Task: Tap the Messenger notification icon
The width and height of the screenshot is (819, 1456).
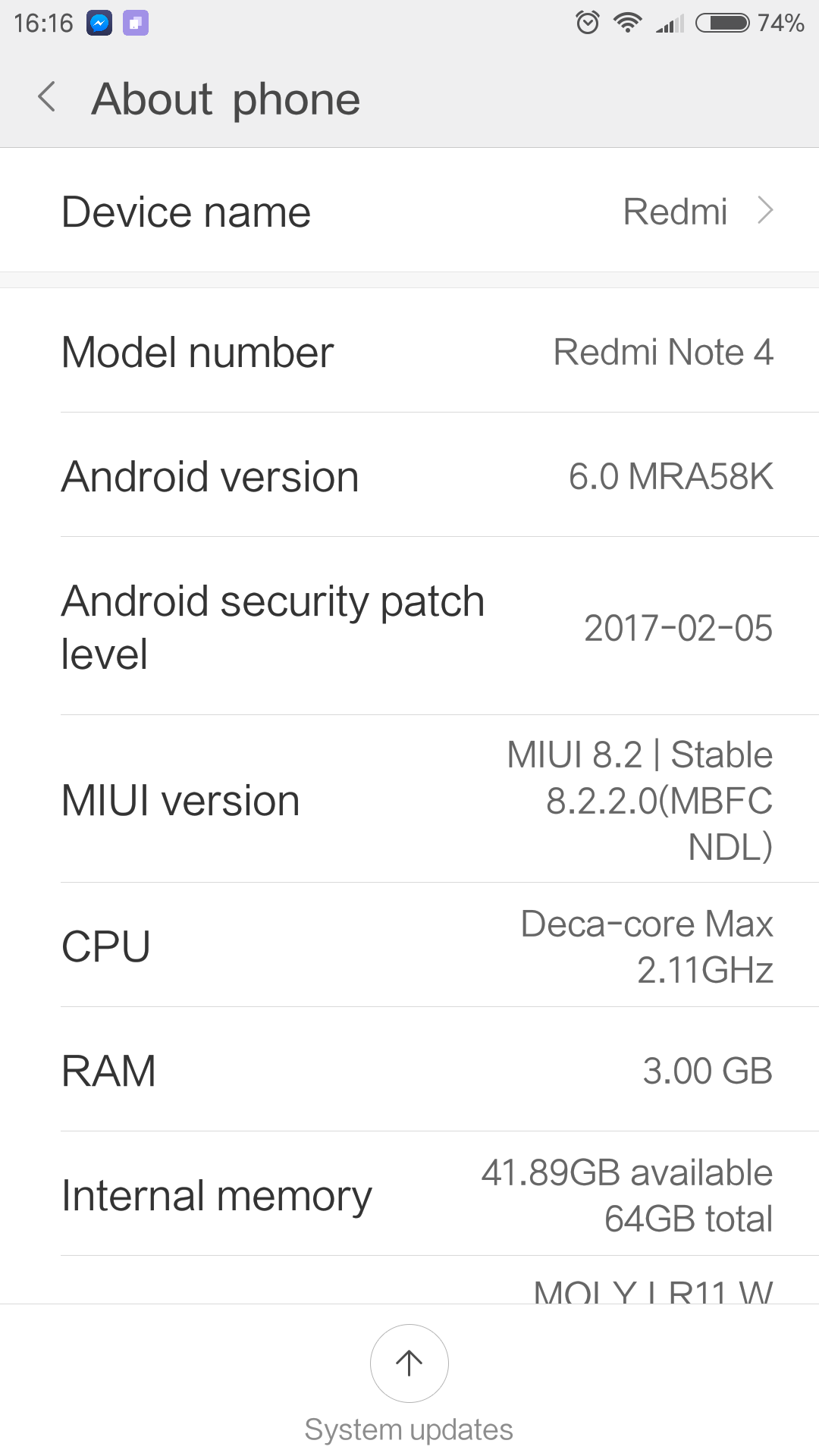Action: coord(99,24)
